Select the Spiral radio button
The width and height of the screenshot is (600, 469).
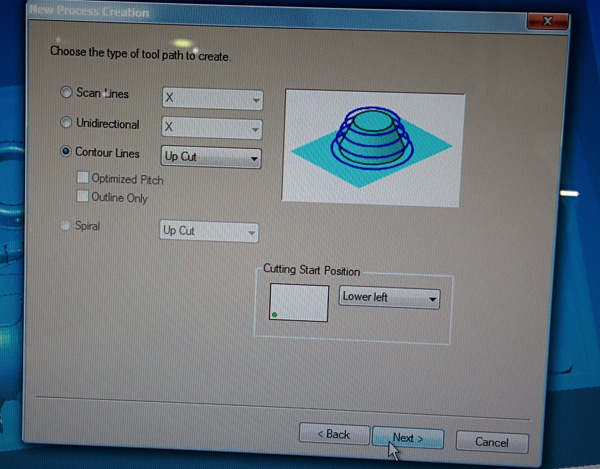coord(65,225)
